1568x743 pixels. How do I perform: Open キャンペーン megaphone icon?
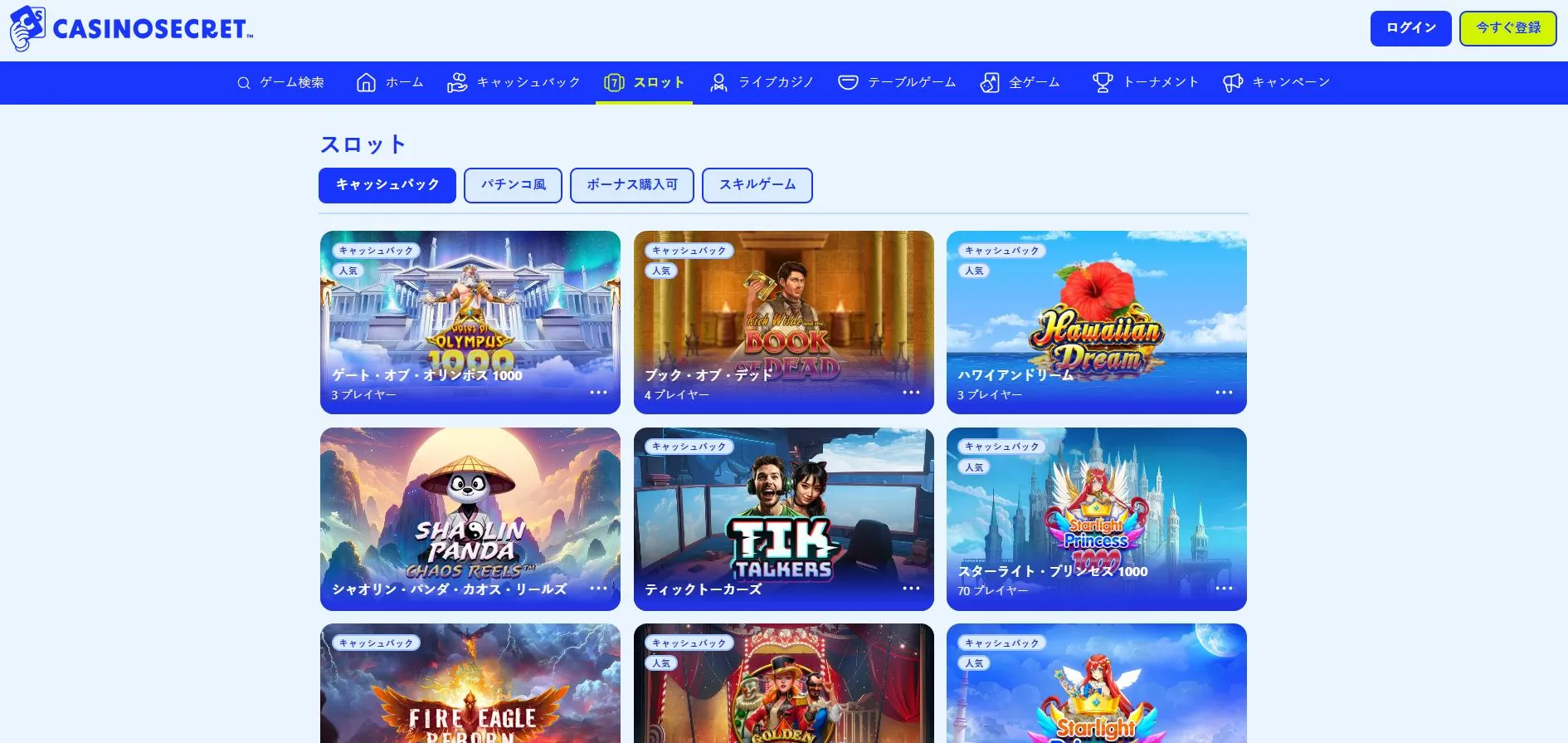1233,82
